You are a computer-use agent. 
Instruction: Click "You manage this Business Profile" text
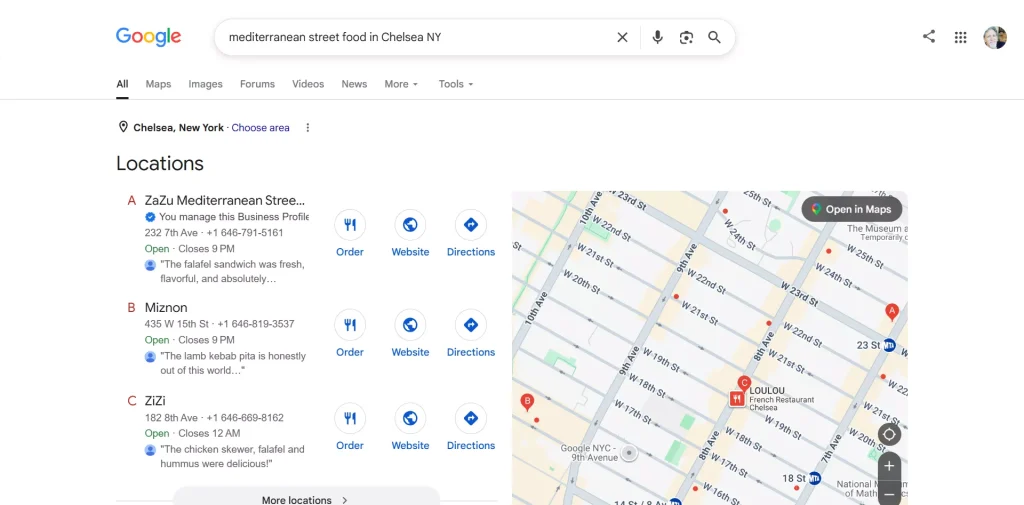(x=234, y=217)
